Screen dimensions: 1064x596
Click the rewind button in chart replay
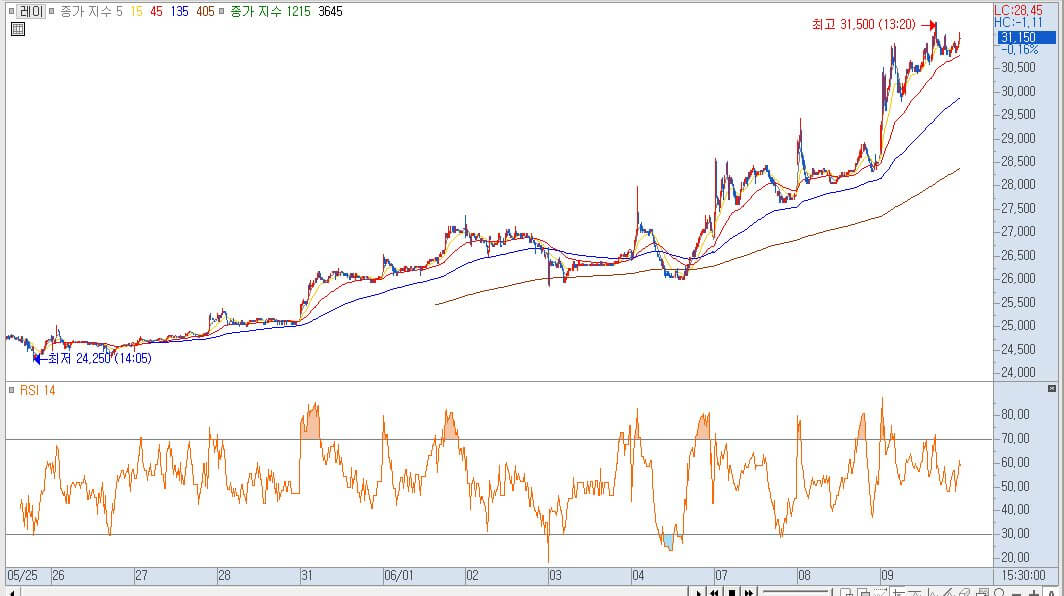tap(714, 592)
